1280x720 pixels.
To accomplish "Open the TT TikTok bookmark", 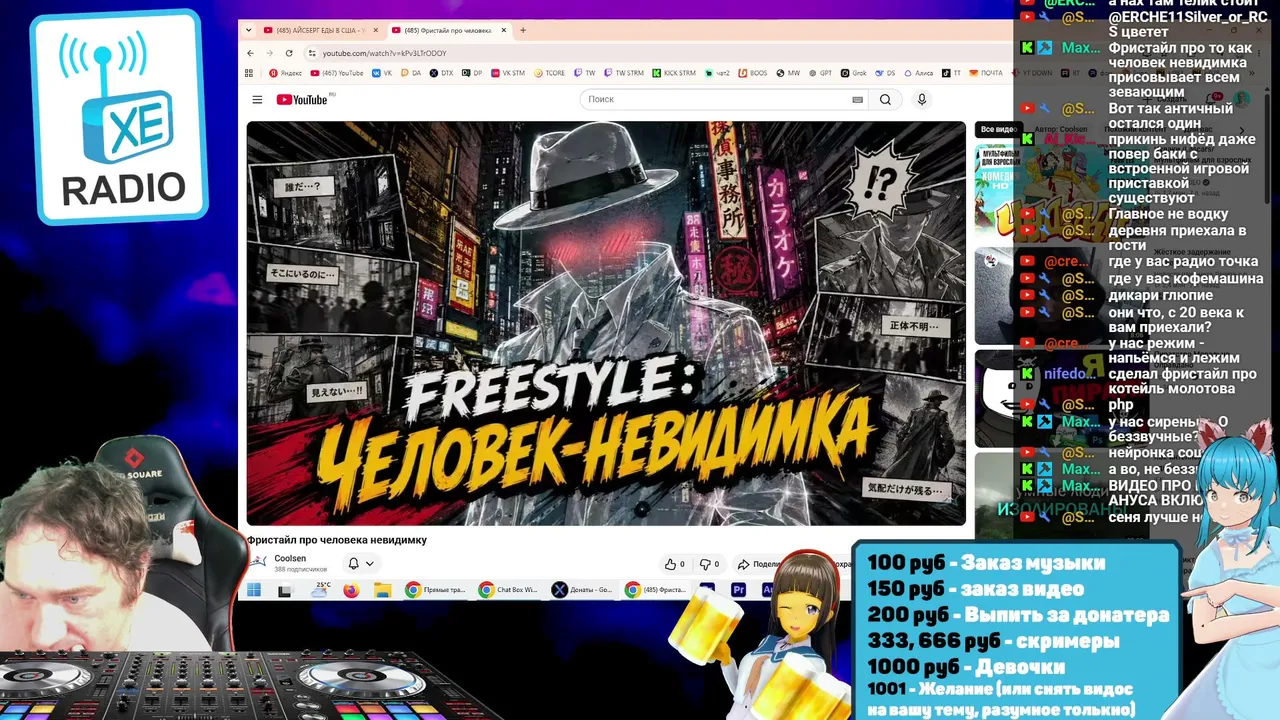I will tap(951, 73).
